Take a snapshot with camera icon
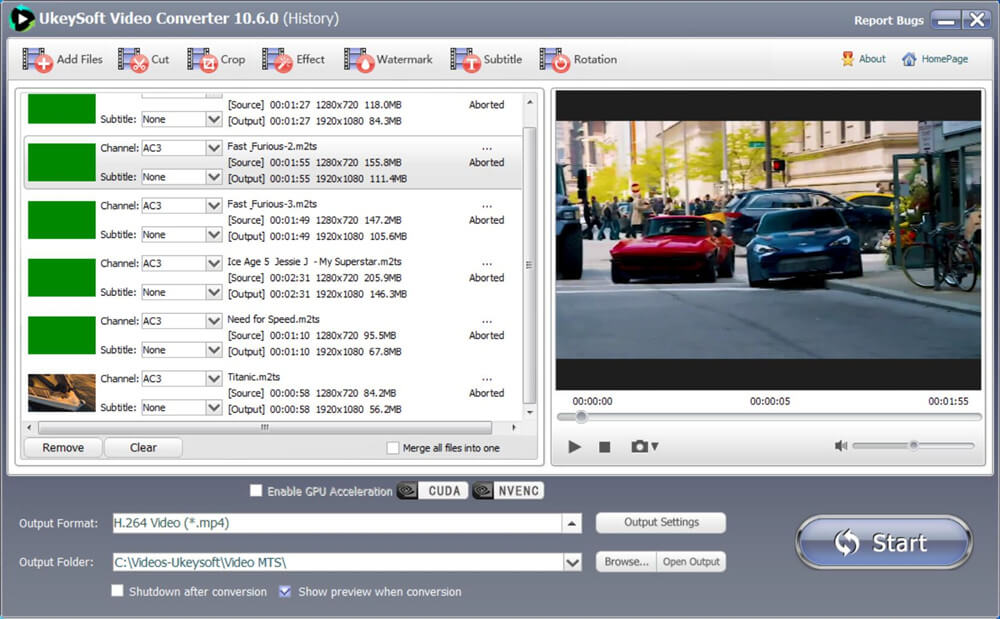Viewport: 1000px width, 619px height. (639, 447)
